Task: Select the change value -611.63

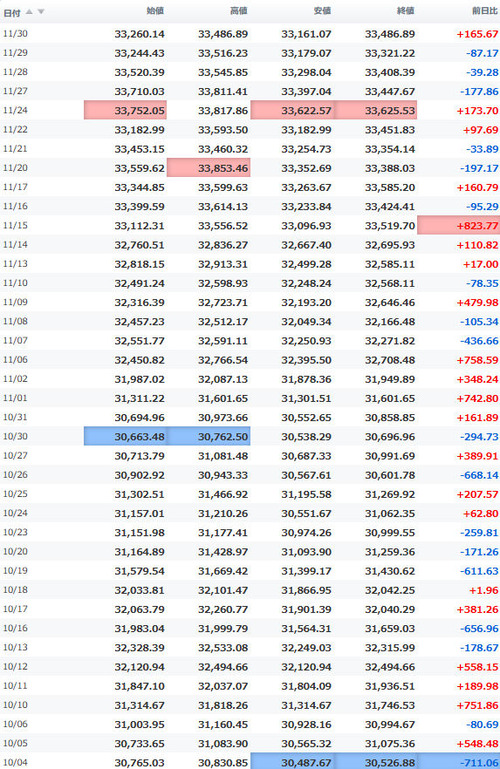Action: [x=479, y=571]
